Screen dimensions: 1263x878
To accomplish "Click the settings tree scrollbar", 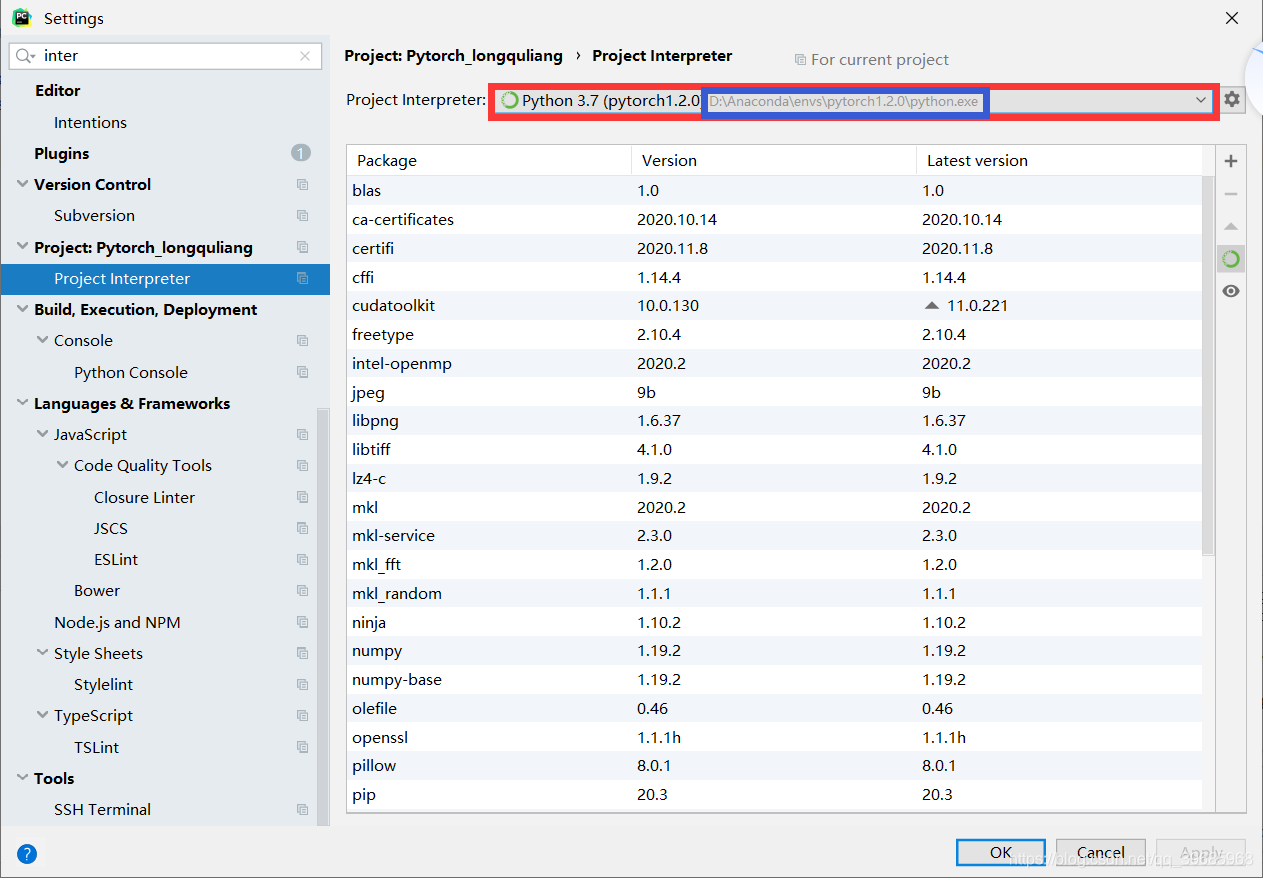I will pos(323,615).
